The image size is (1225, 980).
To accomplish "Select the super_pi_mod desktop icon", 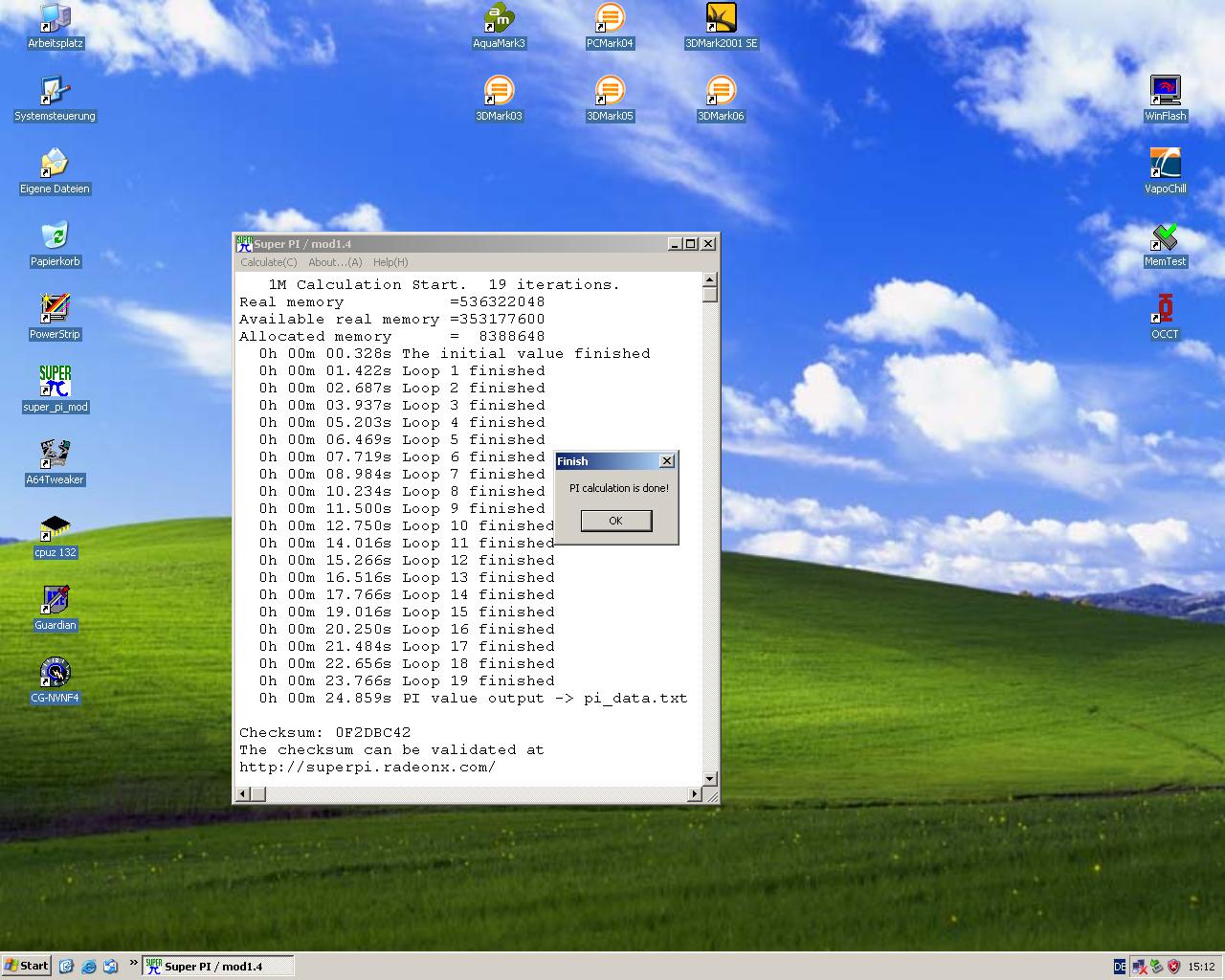I will [56, 382].
